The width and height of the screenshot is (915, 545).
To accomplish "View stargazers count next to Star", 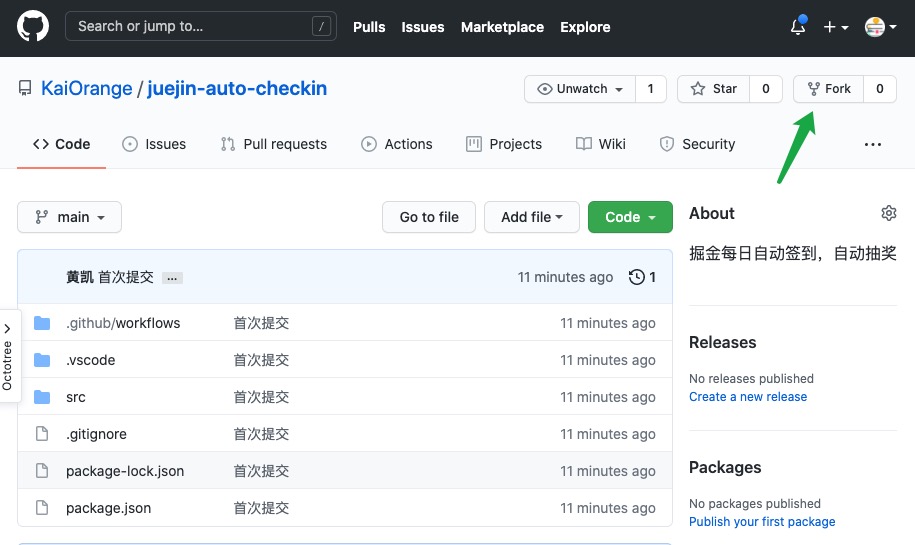I will 766,89.
